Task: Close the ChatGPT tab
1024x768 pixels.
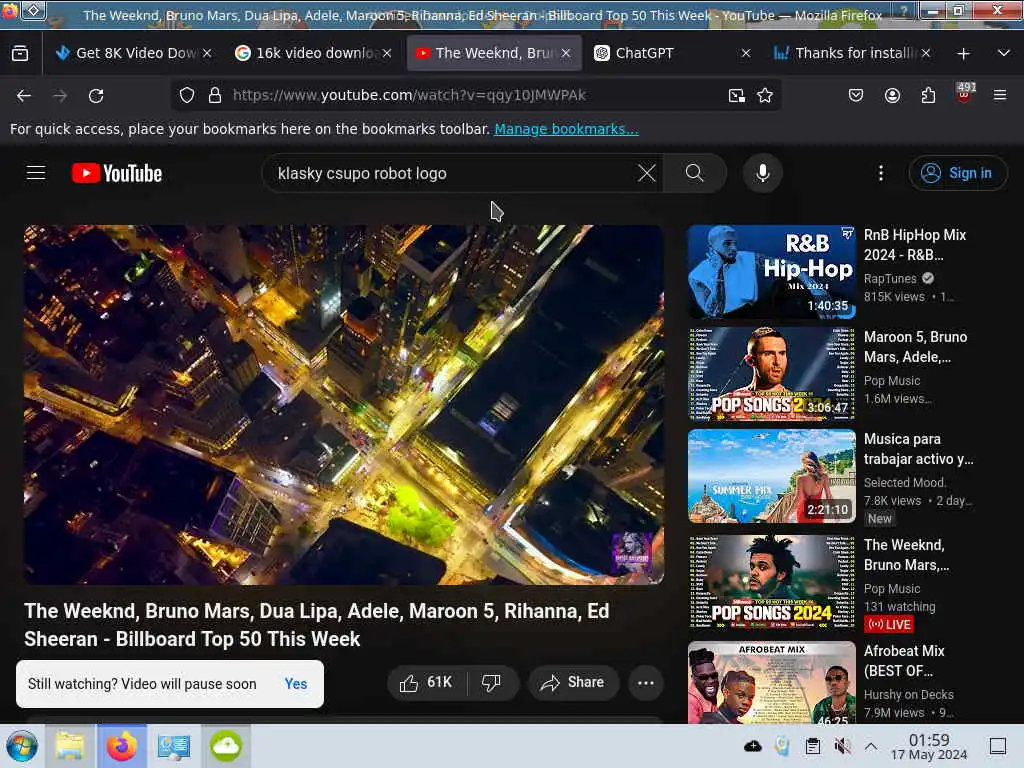Action: 746,54
